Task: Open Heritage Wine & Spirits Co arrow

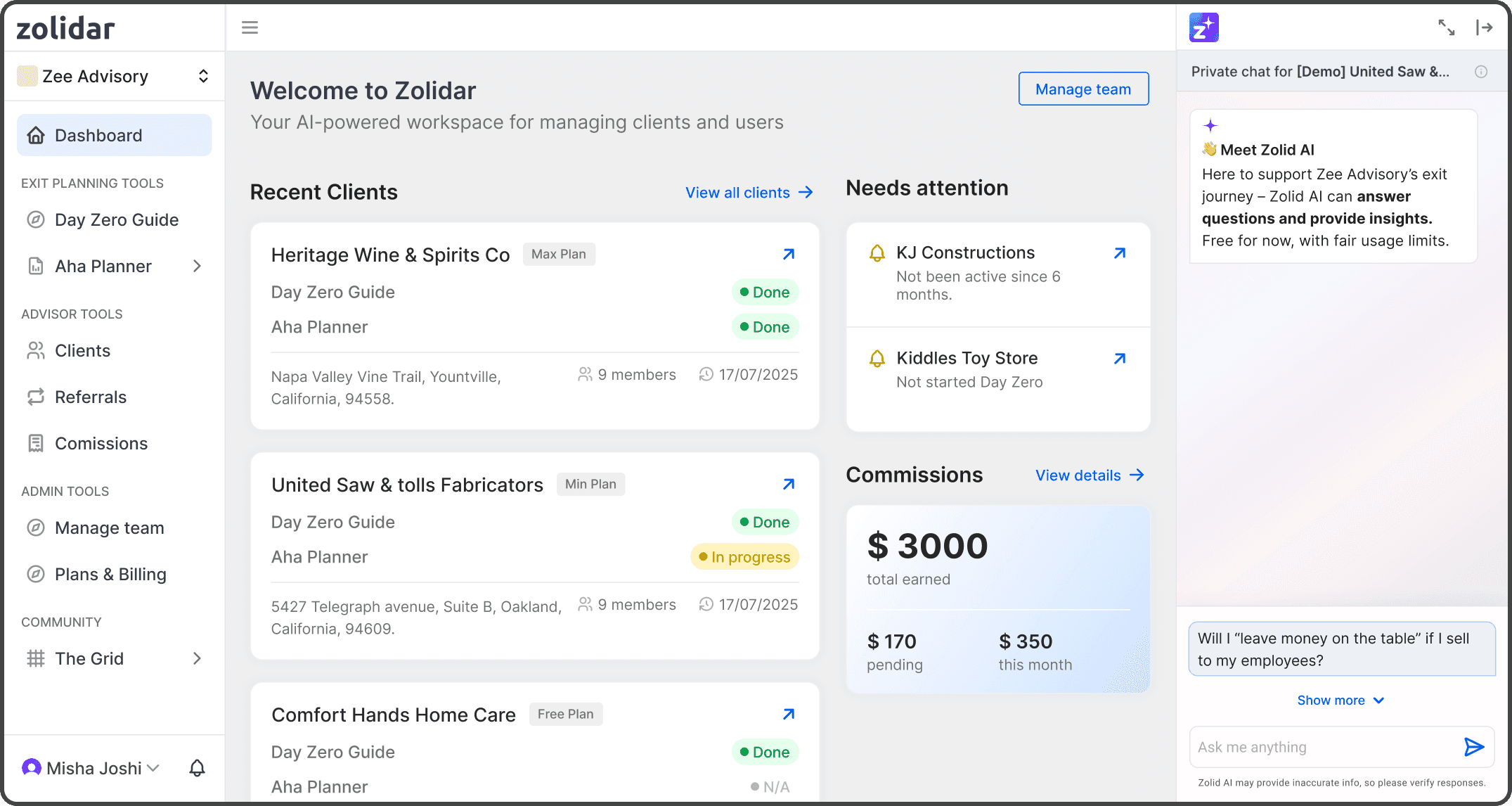Action: click(x=789, y=254)
